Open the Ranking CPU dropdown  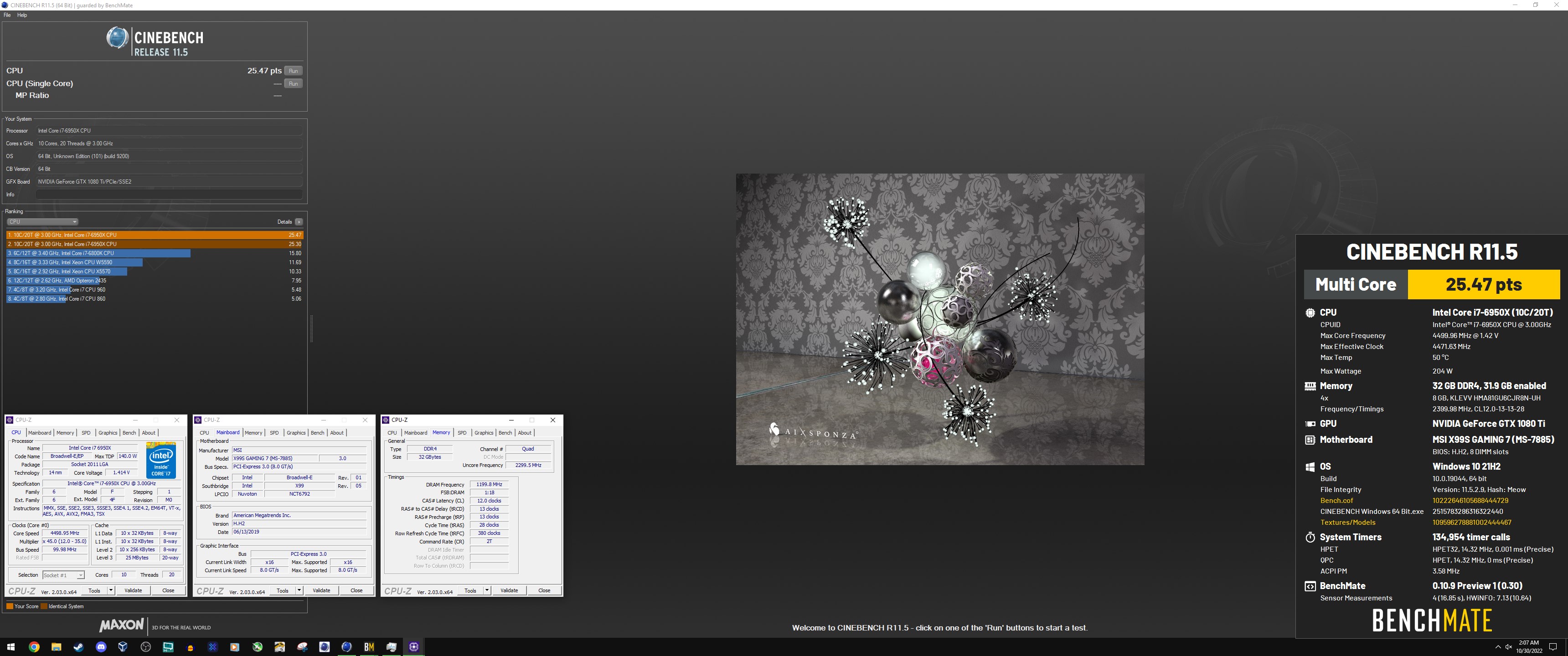42,222
